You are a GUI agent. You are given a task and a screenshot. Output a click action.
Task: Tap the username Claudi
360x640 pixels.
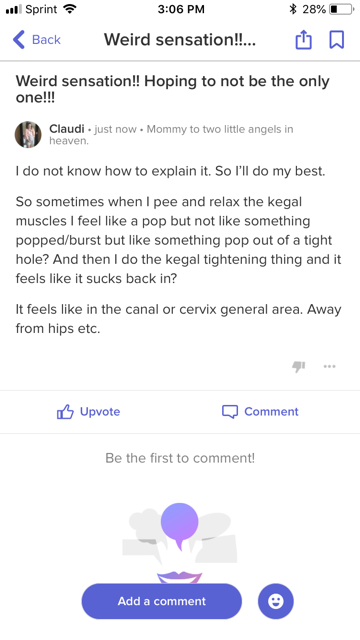[x=67, y=129]
